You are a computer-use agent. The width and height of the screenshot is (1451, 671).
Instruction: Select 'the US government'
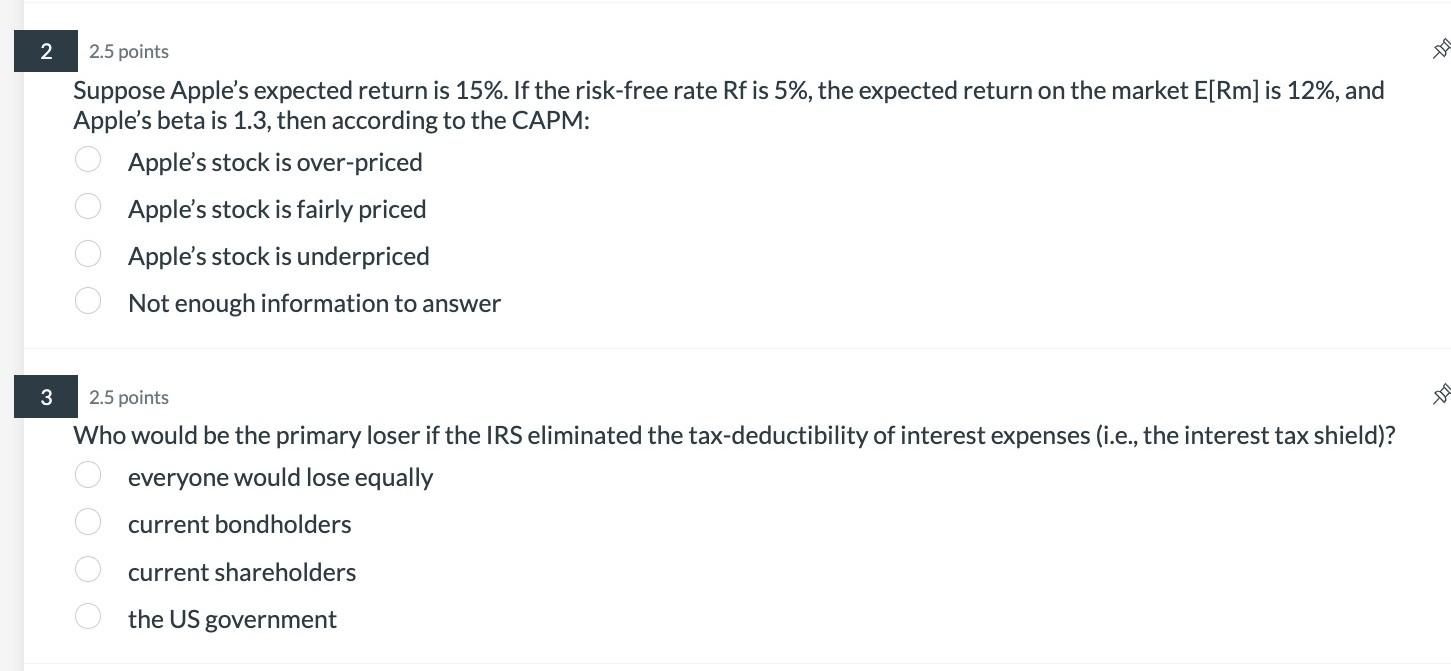[x=88, y=616]
